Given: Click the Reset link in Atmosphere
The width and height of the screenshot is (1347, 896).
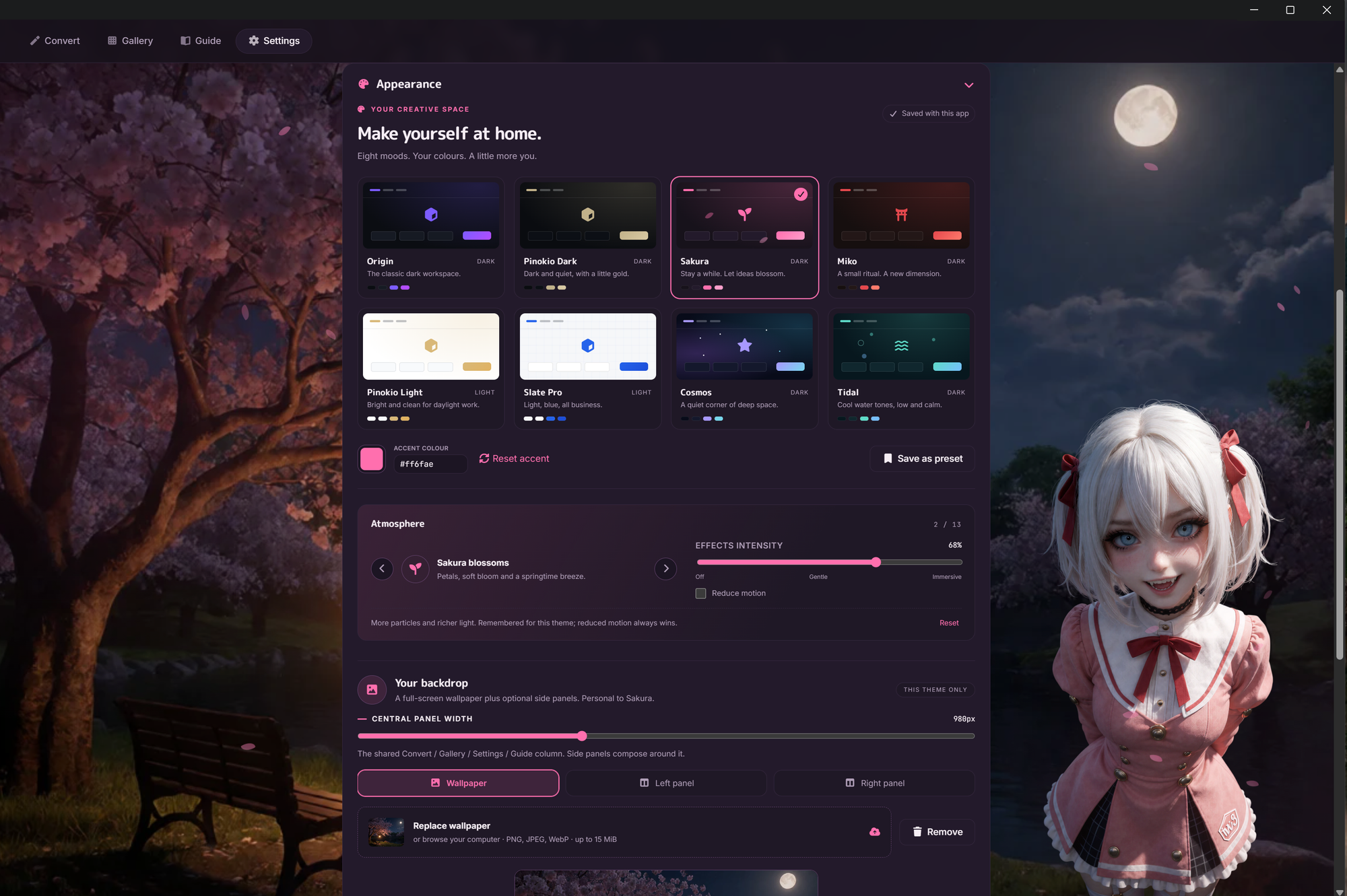Looking at the screenshot, I should point(949,623).
